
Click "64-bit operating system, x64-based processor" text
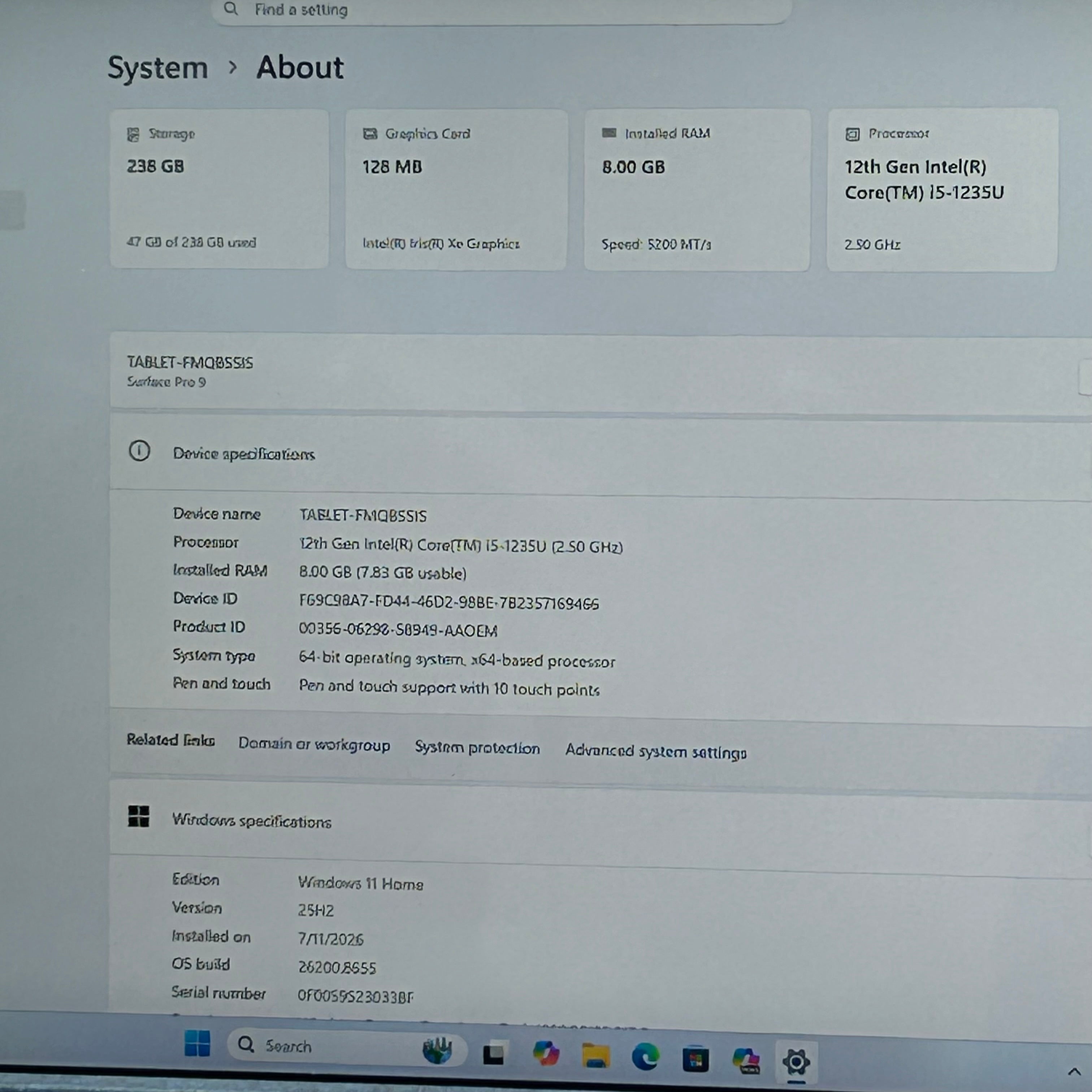[x=457, y=660]
